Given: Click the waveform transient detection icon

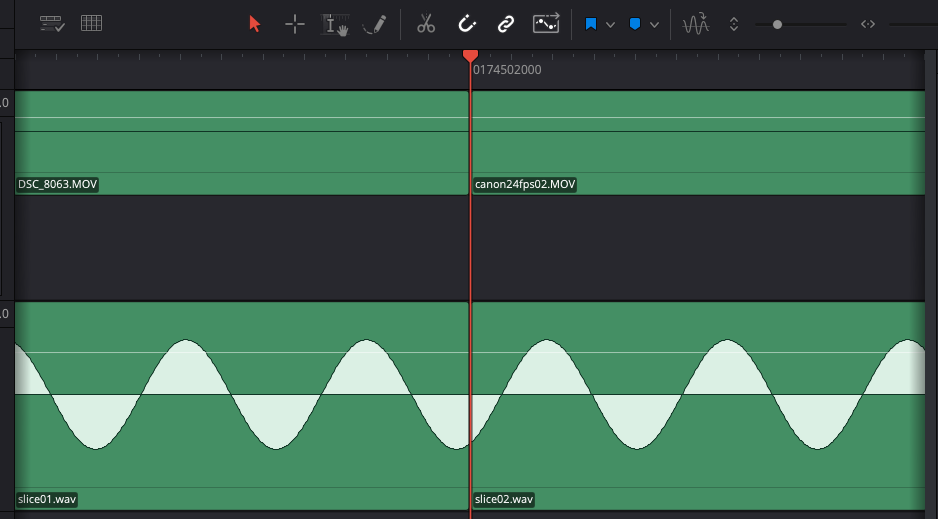Looking at the screenshot, I should (695, 24).
